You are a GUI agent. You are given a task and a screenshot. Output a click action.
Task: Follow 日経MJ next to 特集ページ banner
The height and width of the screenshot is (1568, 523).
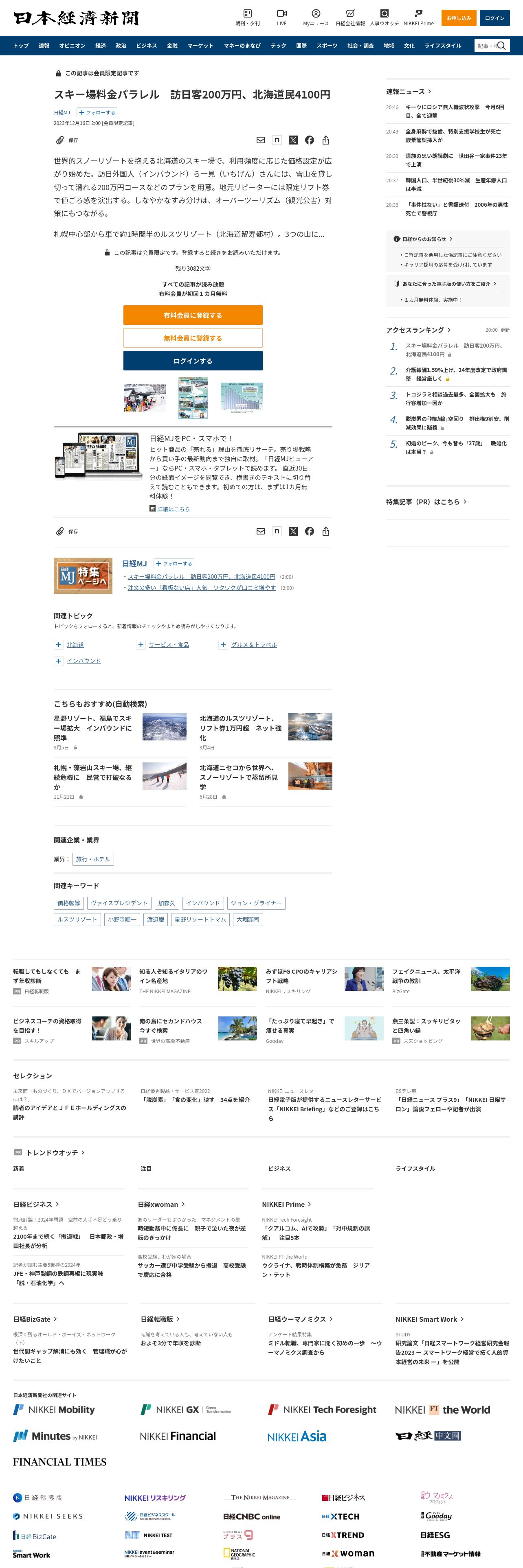(x=174, y=564)
